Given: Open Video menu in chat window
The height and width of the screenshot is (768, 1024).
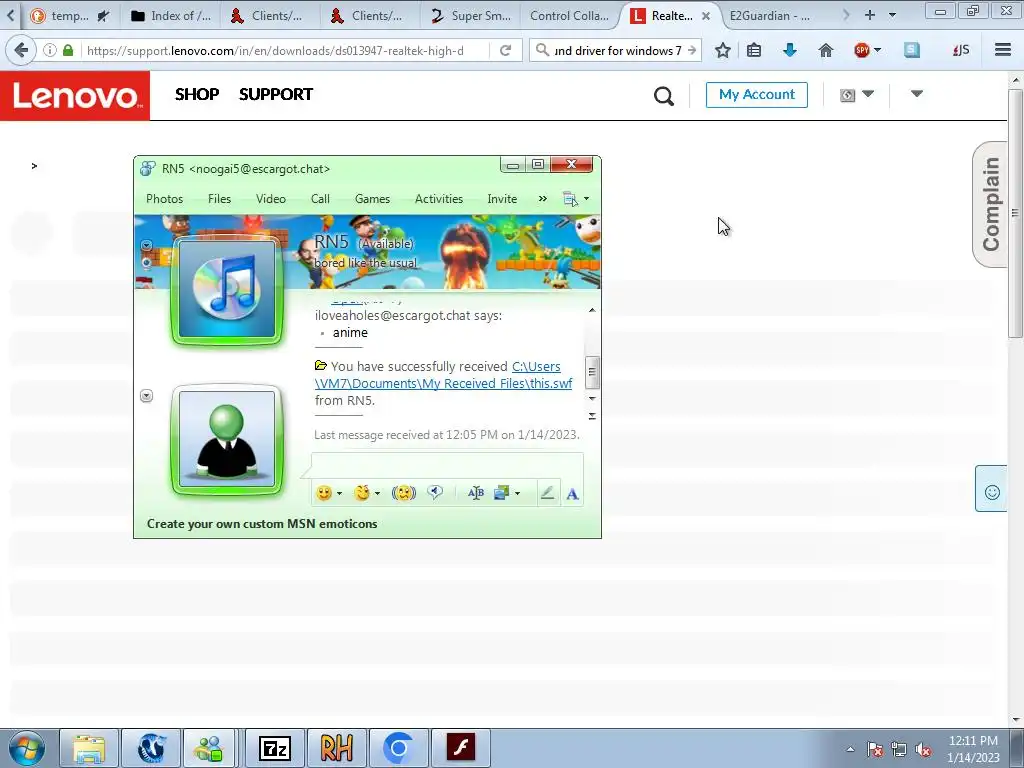Looking at the screenshot, I should [x=271, y=199].
